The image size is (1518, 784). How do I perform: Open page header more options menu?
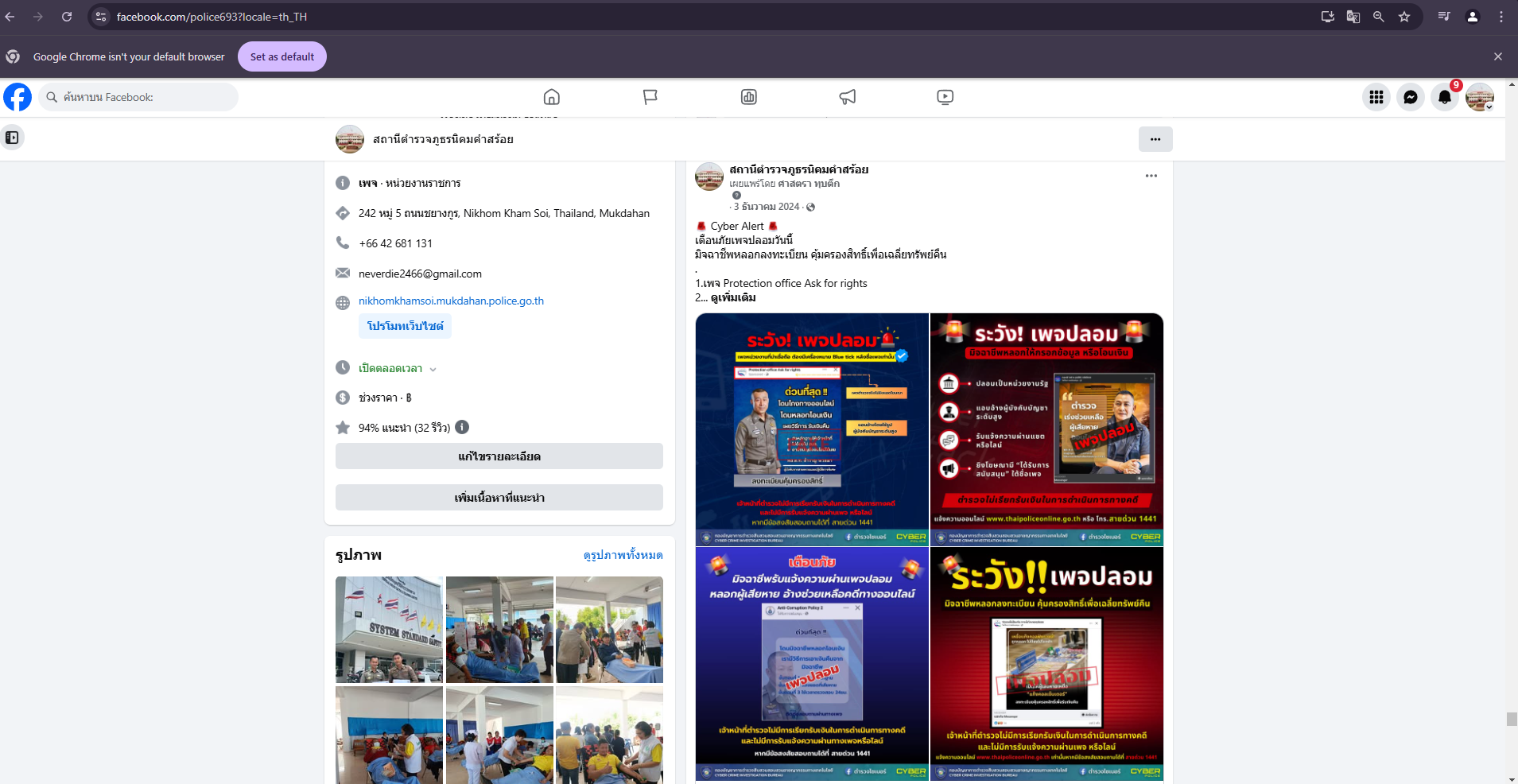click(1155, 139)
